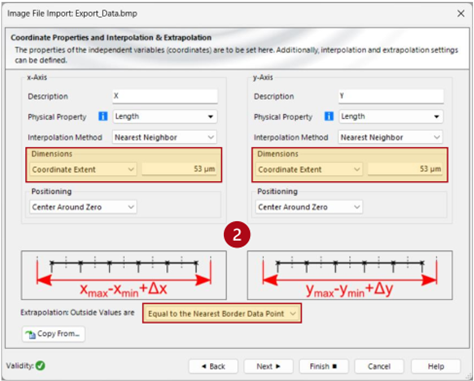The height and width of the screenshot is (381, 474).
Task: Click the green Validity checkmark icon
Action: click(40, 366)
